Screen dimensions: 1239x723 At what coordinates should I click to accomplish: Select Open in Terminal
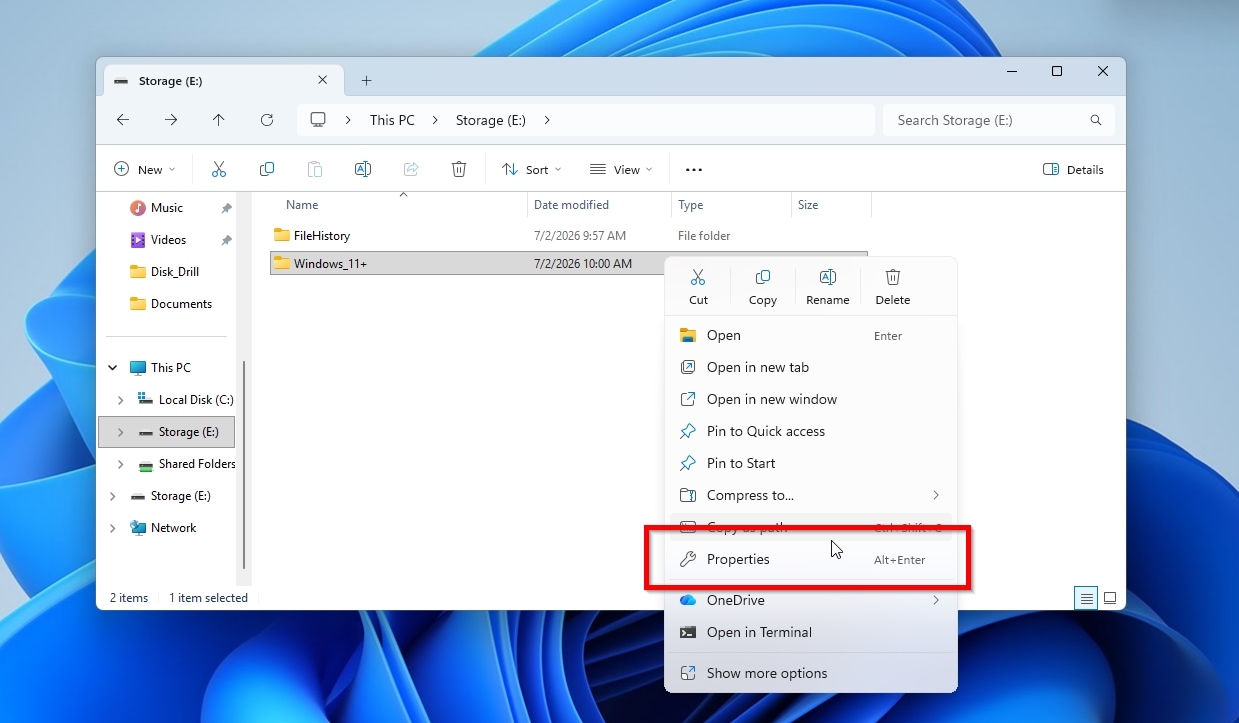[x=811, y=632]
